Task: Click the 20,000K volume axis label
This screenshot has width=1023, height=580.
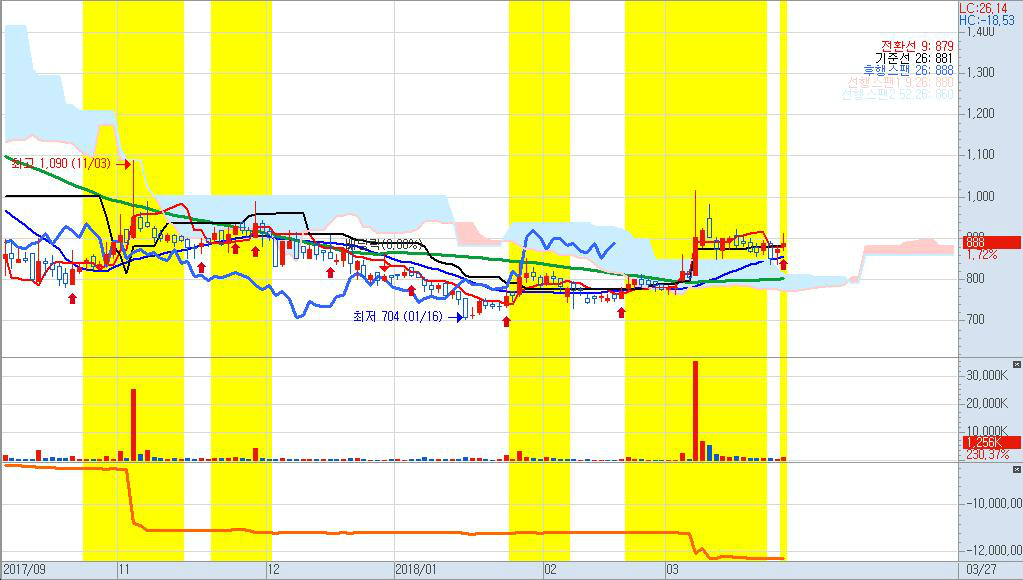Action: click(987, 403)
